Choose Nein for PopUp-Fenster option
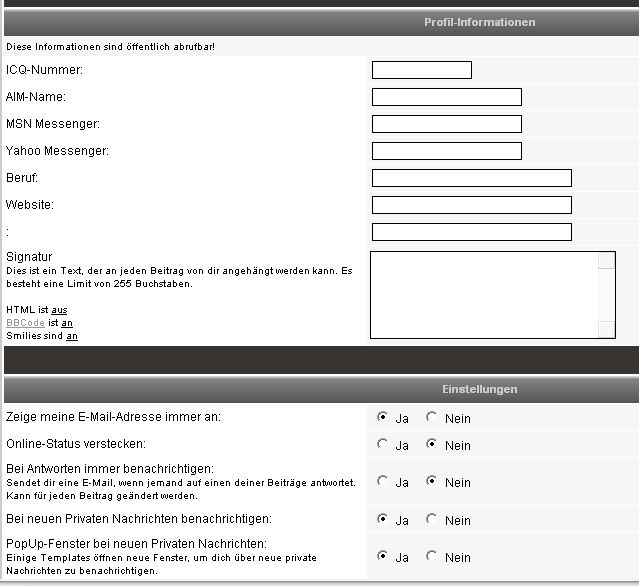 tap(432, 556)
